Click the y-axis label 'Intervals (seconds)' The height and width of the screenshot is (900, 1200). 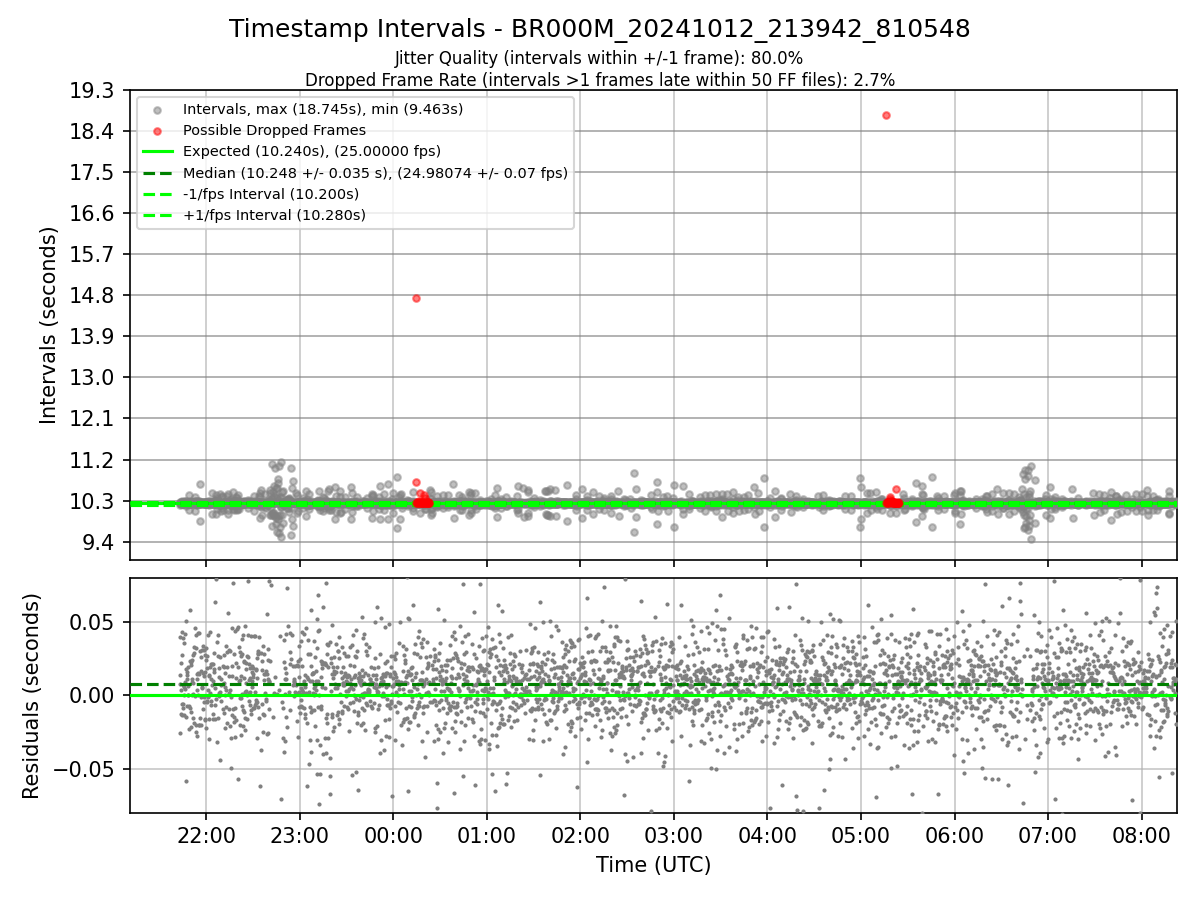[49, 325]
